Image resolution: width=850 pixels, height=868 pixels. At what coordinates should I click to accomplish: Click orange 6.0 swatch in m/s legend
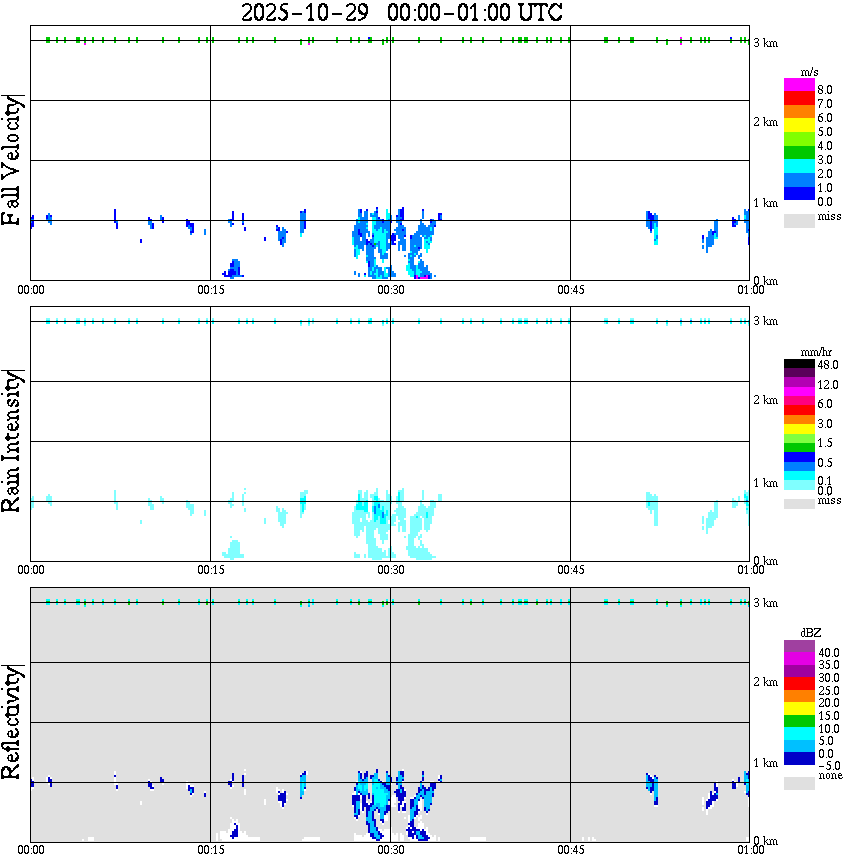click(x=799, y=112)
